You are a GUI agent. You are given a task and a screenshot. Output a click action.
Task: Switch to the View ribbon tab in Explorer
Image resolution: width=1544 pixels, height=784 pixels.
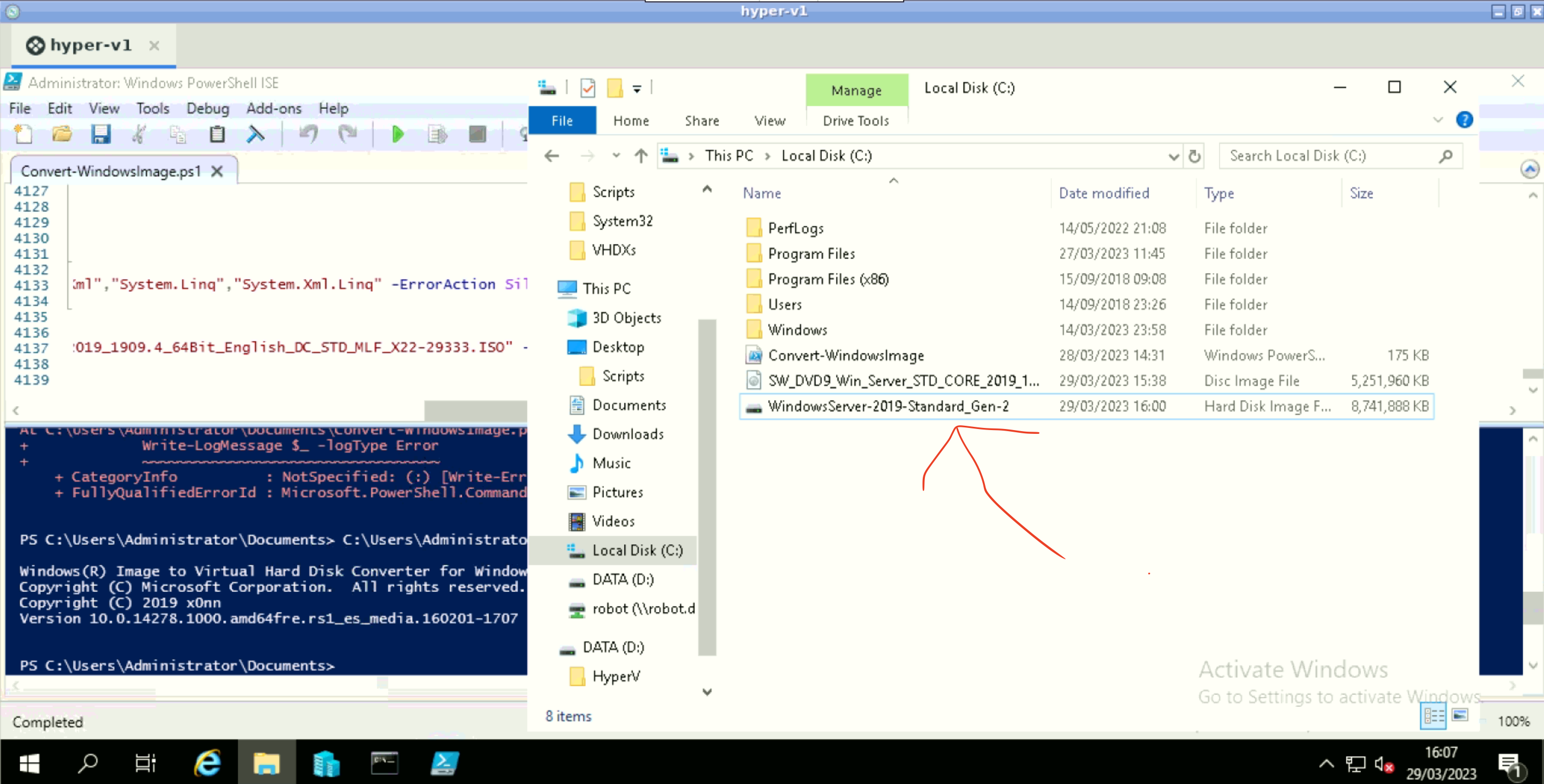(x=770, y=121)
